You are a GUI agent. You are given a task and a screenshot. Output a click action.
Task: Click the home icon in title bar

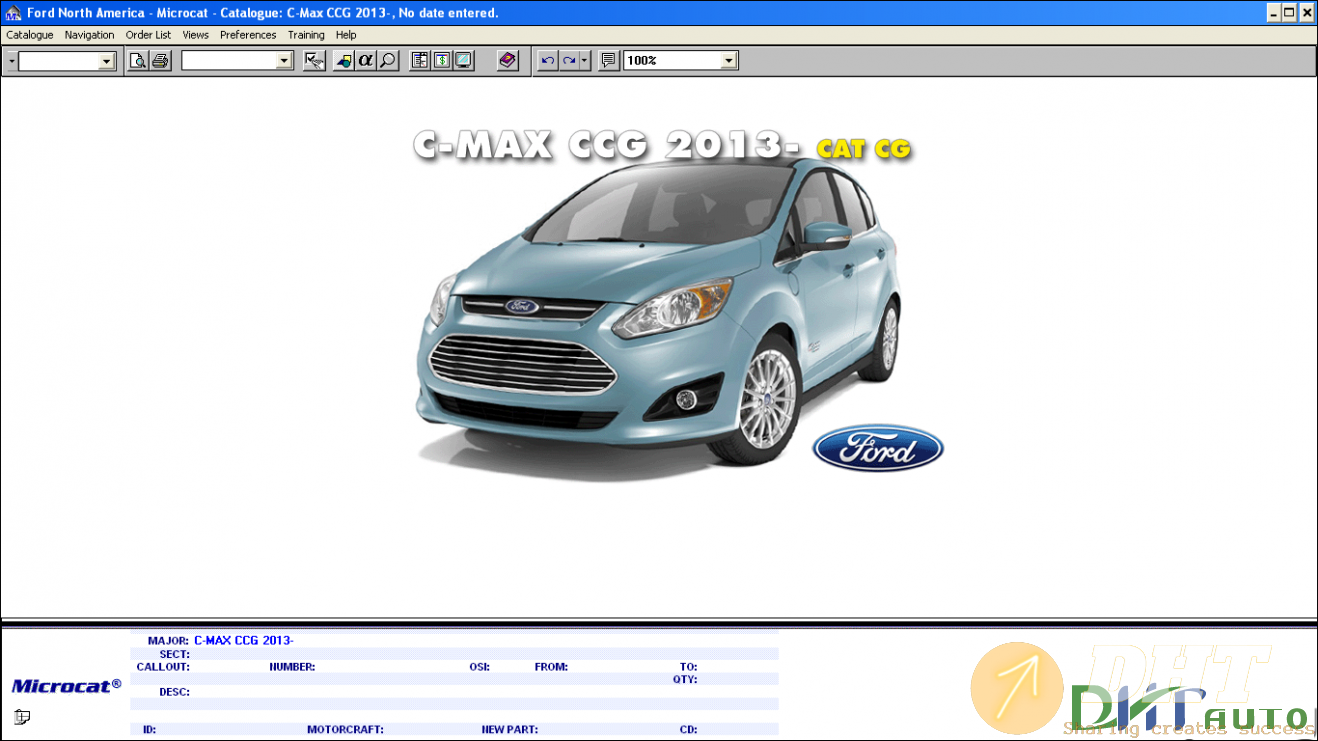coord(13,13)
